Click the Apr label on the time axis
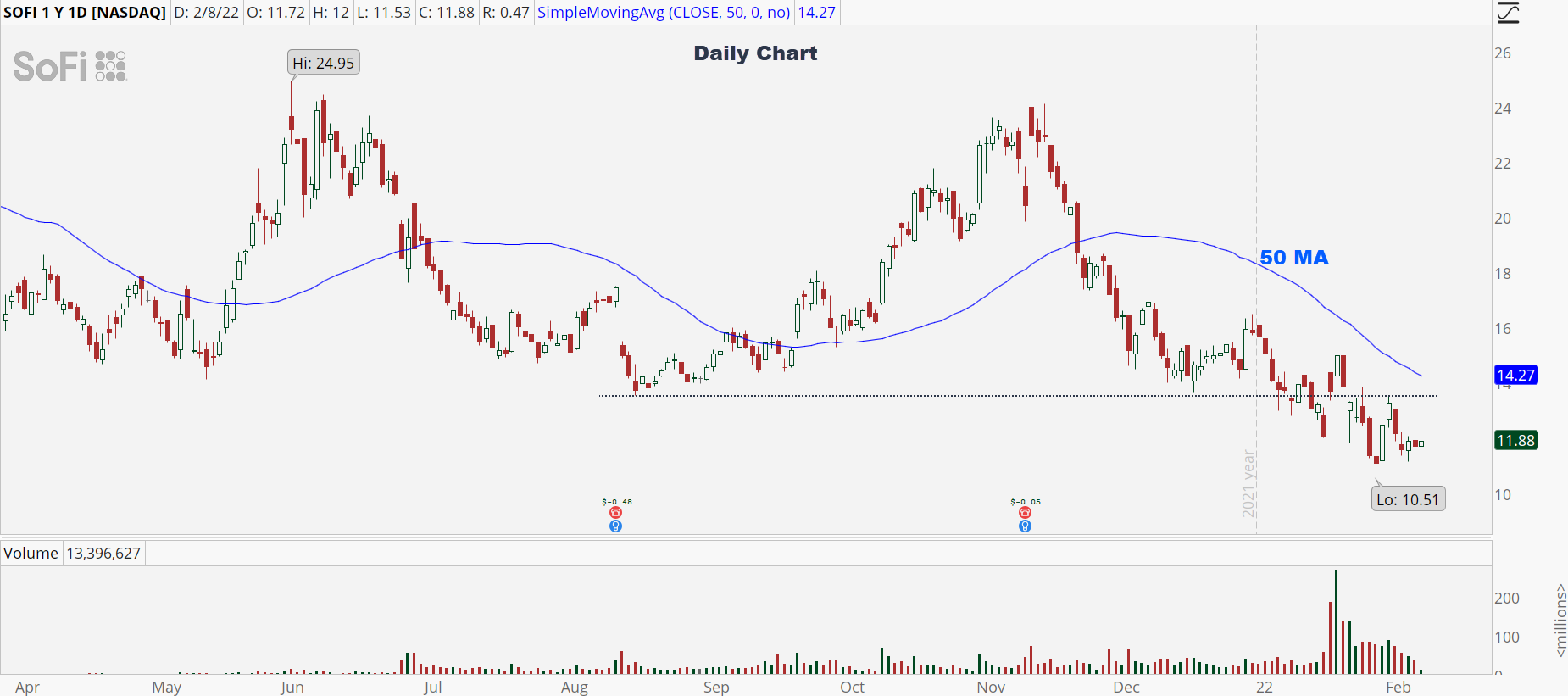The image size is (1568, 696). (27, 688)
